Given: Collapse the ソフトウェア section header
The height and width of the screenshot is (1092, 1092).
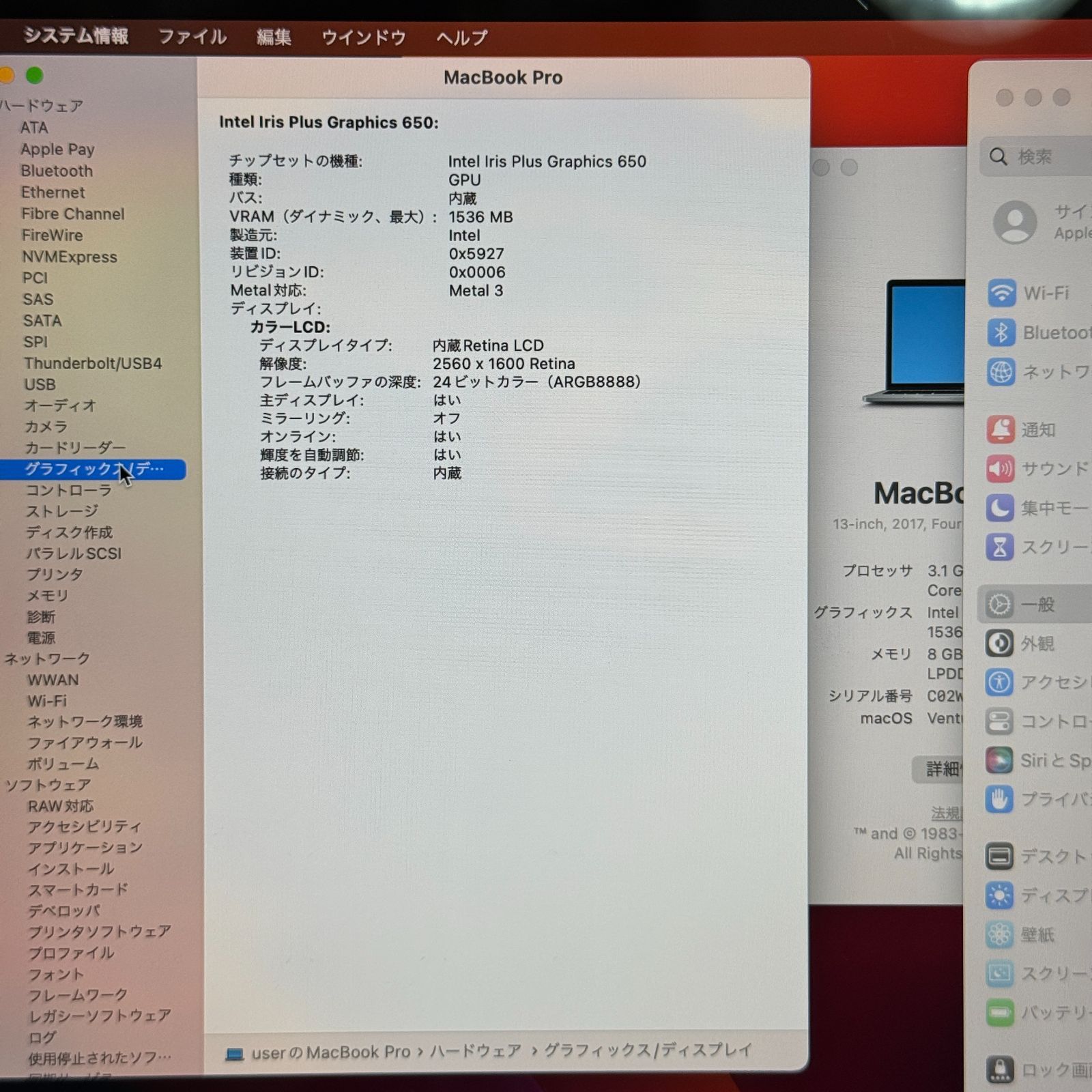Looking at the screenshot, I should point(48,785).
